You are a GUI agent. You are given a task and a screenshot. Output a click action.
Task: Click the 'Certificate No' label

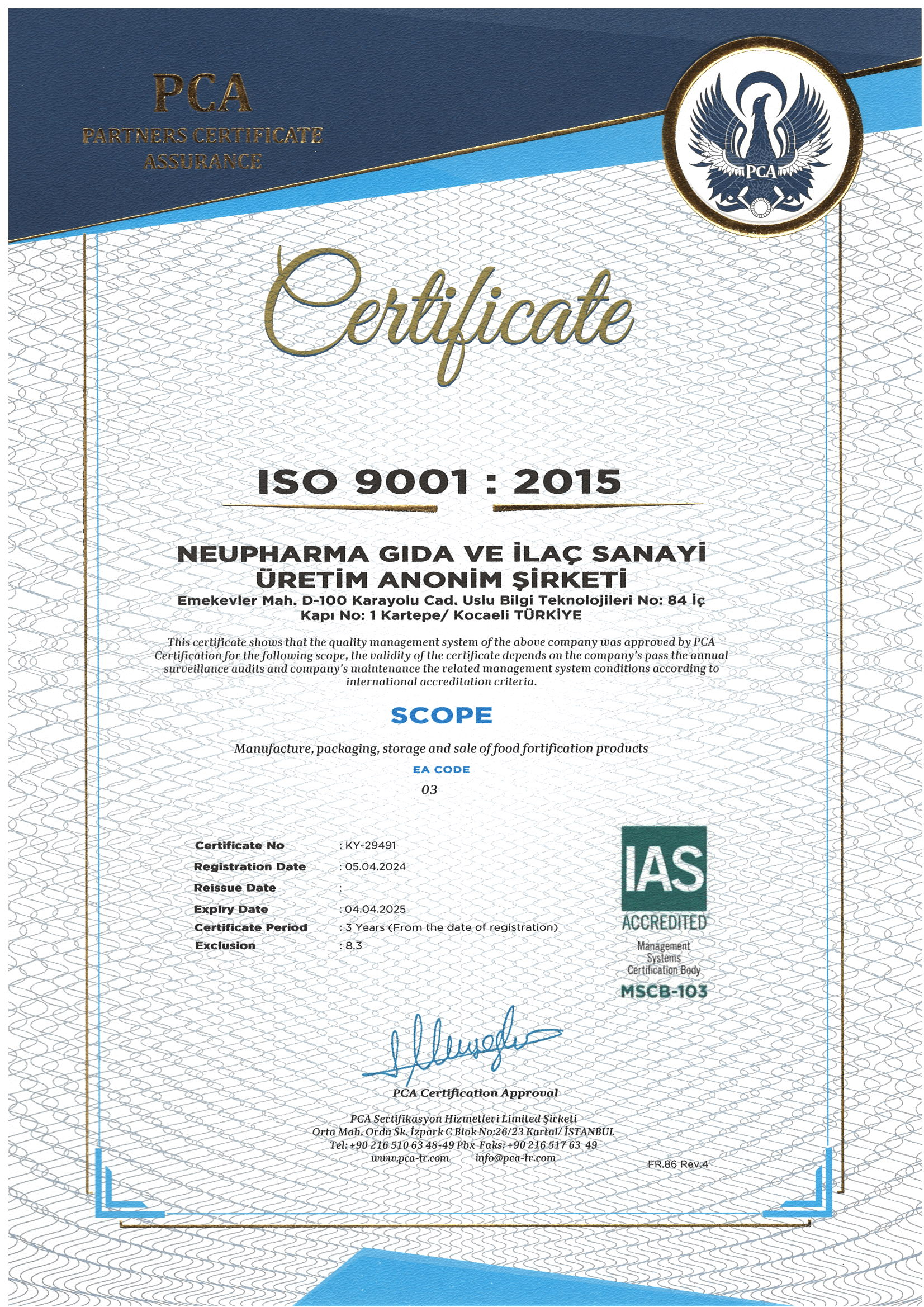click(239, 845)
